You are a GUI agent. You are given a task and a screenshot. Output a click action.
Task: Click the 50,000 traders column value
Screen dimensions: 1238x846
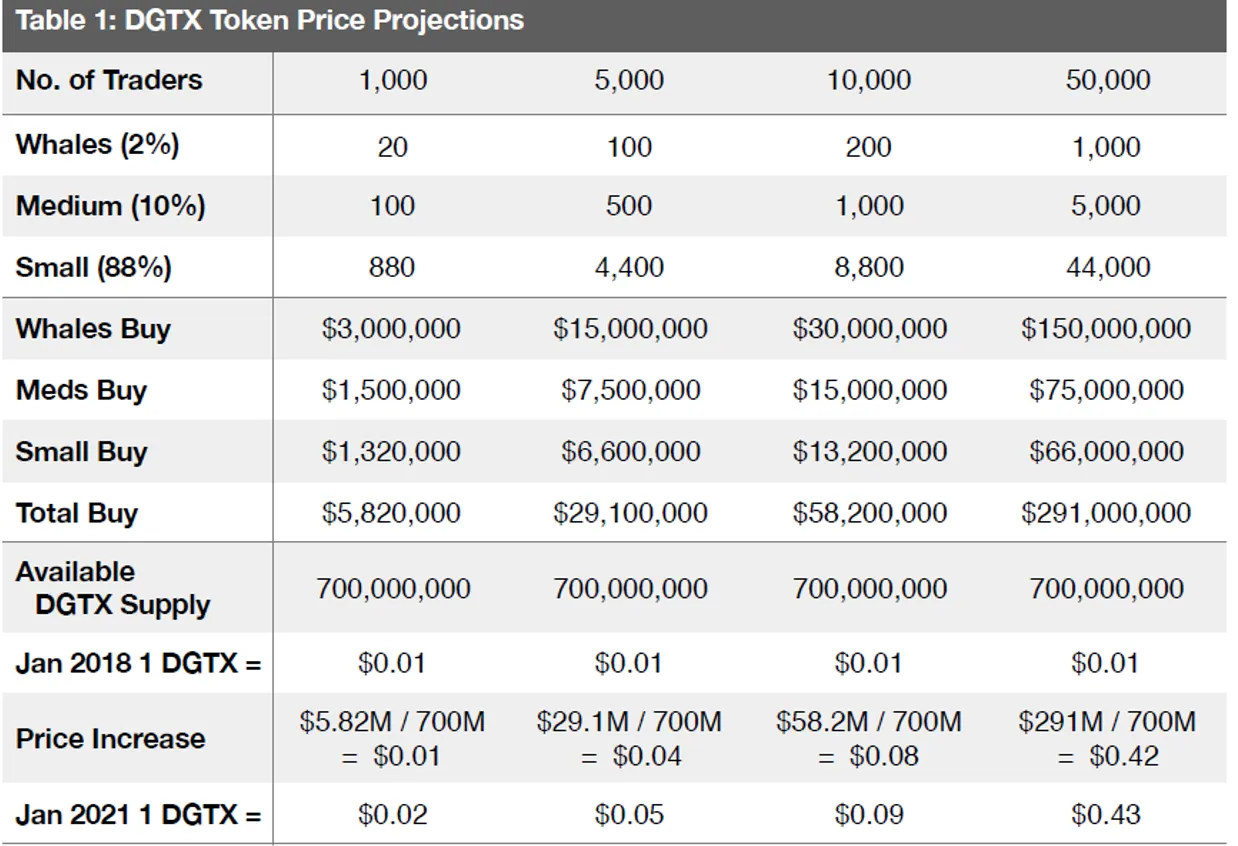click(1108, 81)
